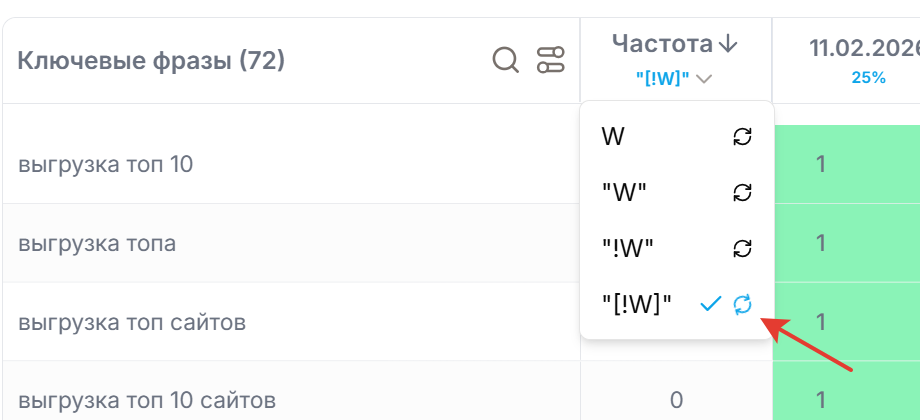Refresh frequency for "[!W]" match type

click(x=742, y=305)
